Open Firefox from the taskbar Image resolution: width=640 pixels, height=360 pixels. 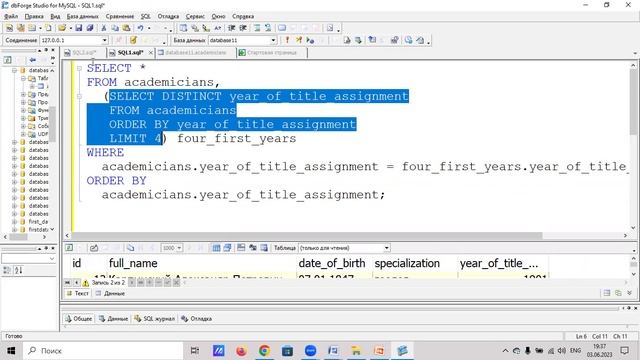242,351
